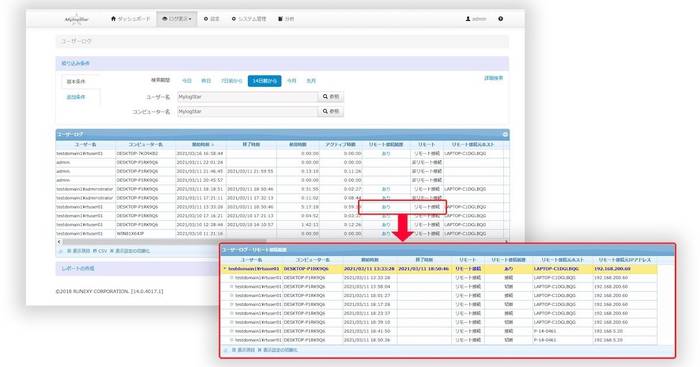Sort by アクティブ時間 column header
Image resolution: width=700 pixels, height=367 pixels.
click(x=341, y=145)
